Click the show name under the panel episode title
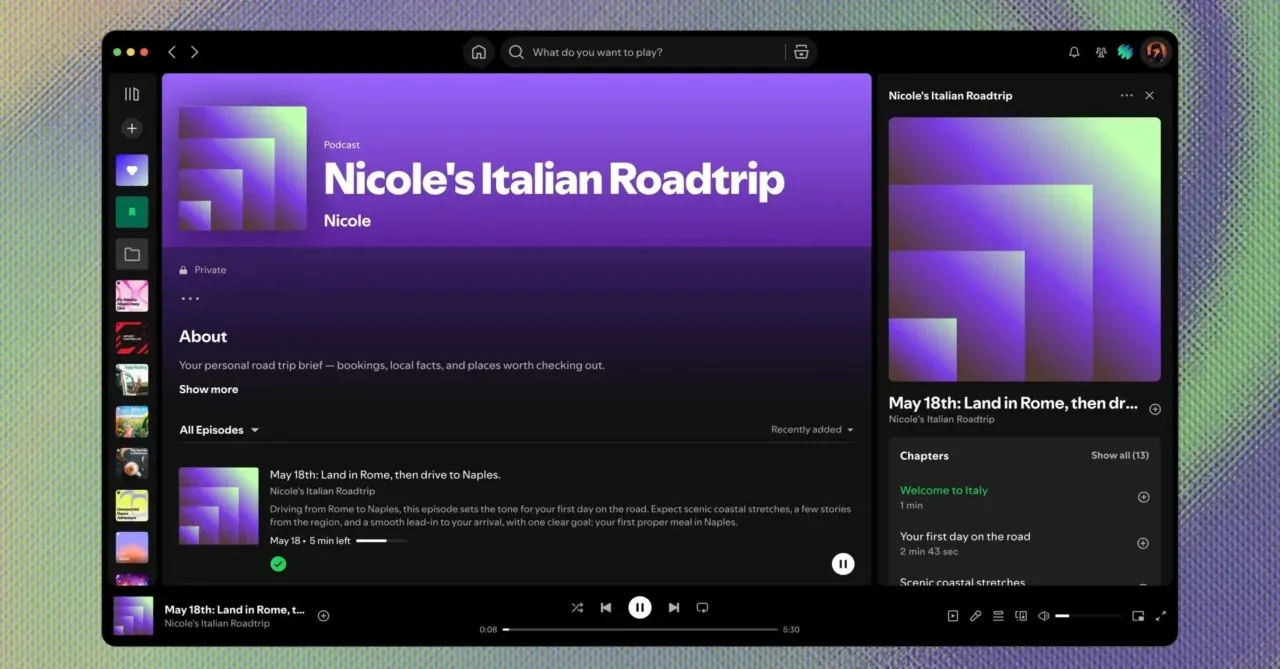Image resolution: width=1280 pixels, height=669 pixels. [x=941, y=419]
